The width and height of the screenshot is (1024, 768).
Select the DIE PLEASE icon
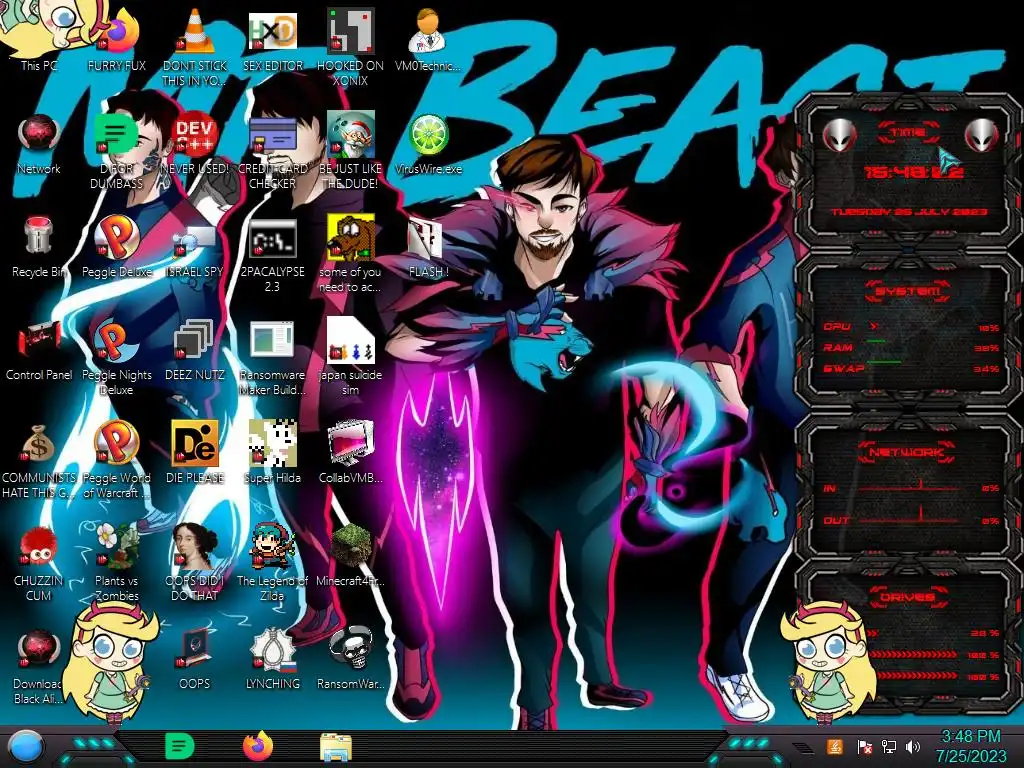point(195,453)
